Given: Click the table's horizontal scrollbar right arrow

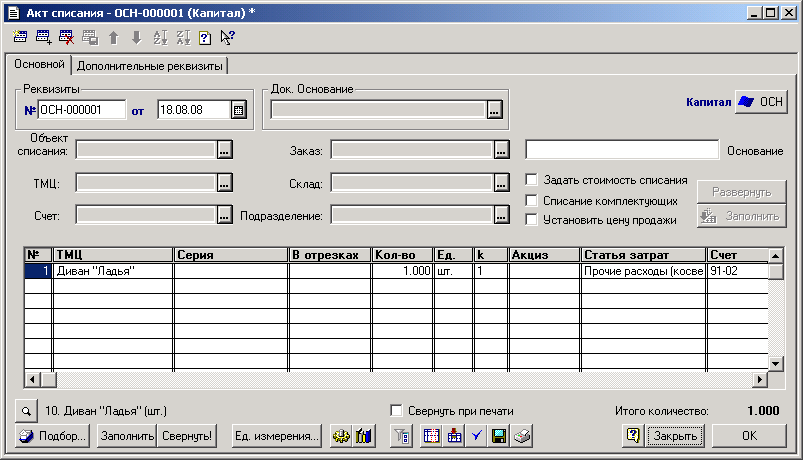Looking at the screenshot, I should pyautogui.click(x=760, y=380).
